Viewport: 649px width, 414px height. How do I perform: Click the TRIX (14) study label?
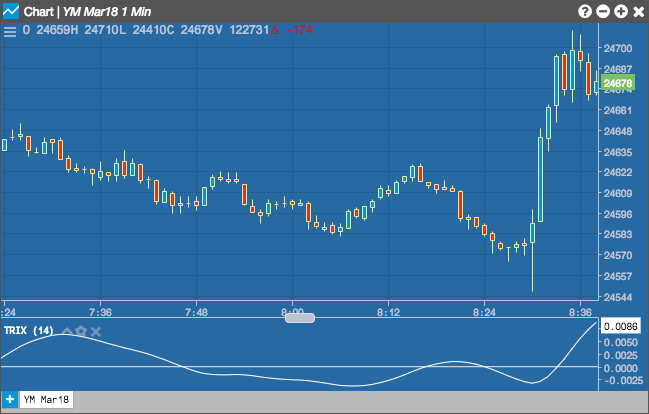click(29, 330)
